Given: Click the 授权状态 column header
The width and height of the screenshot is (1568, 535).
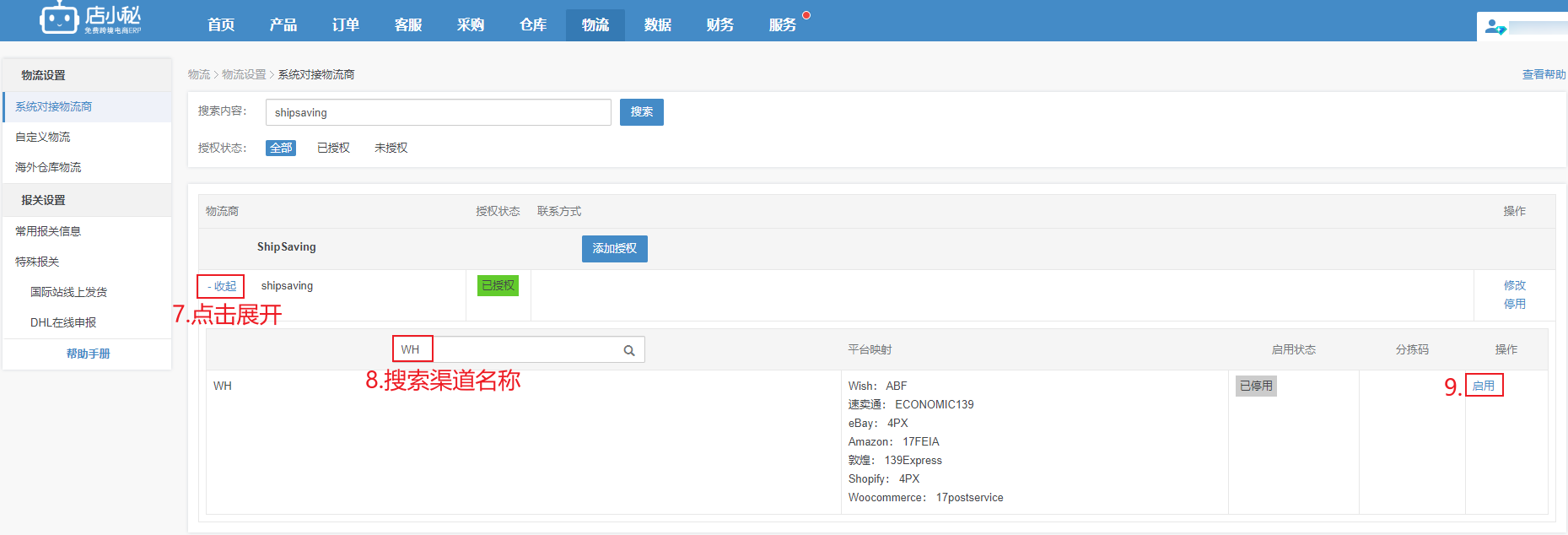Looking at the screenshot, I should click(498, 212).
